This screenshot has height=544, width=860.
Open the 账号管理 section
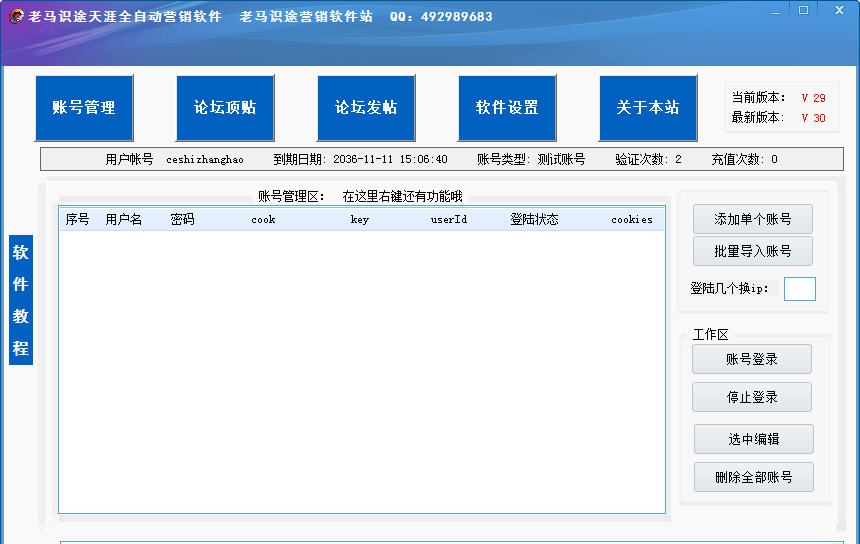84,108
